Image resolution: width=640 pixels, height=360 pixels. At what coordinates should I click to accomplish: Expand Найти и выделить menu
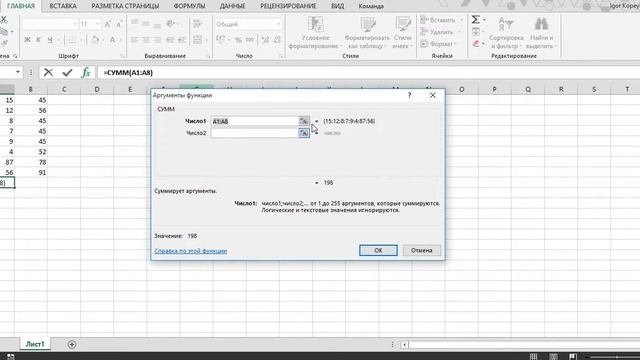(x=541, y=33)
